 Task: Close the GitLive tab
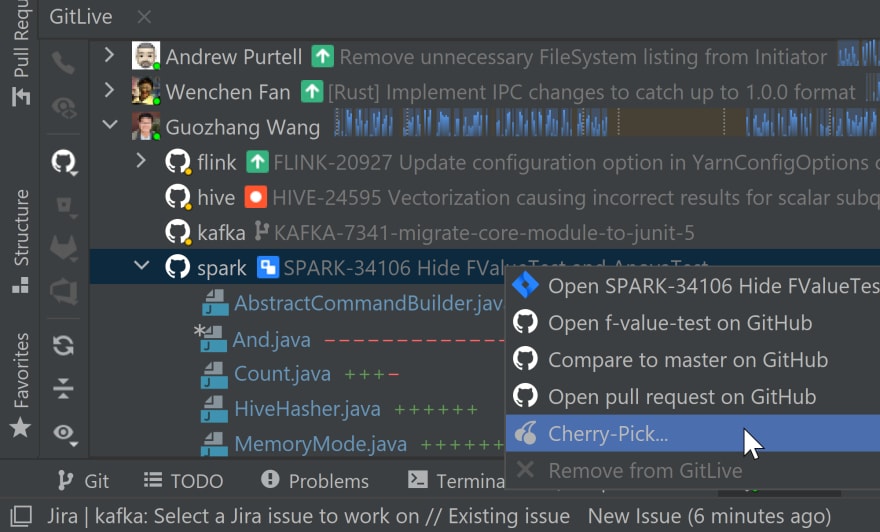(x=144, y=17)
